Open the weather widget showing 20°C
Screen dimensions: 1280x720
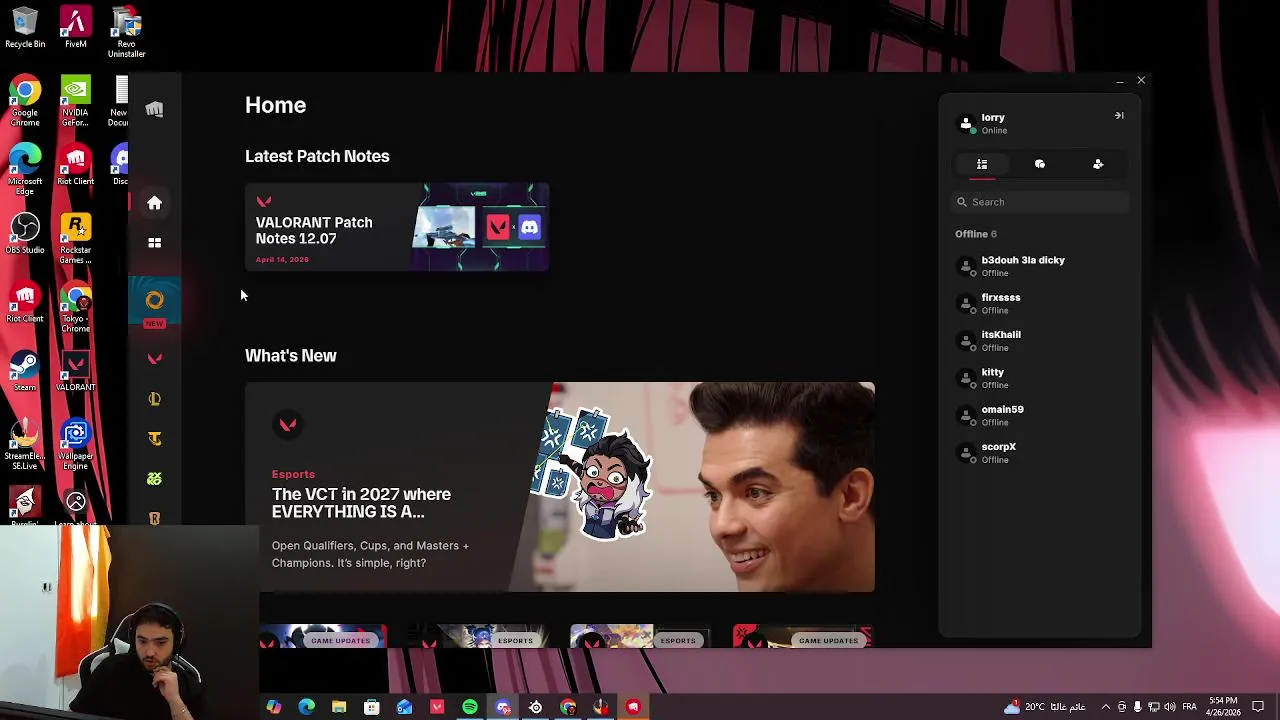click(x=1044, y=707)
